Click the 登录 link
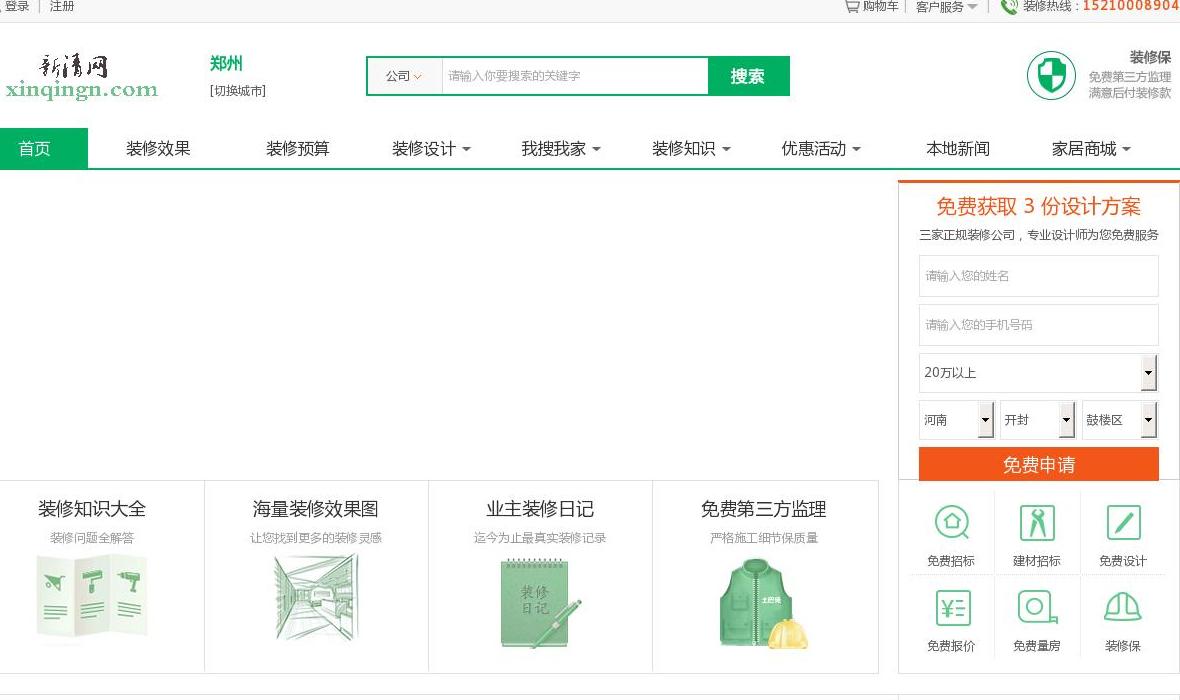The image size is (1180, 700). (17, 6)
